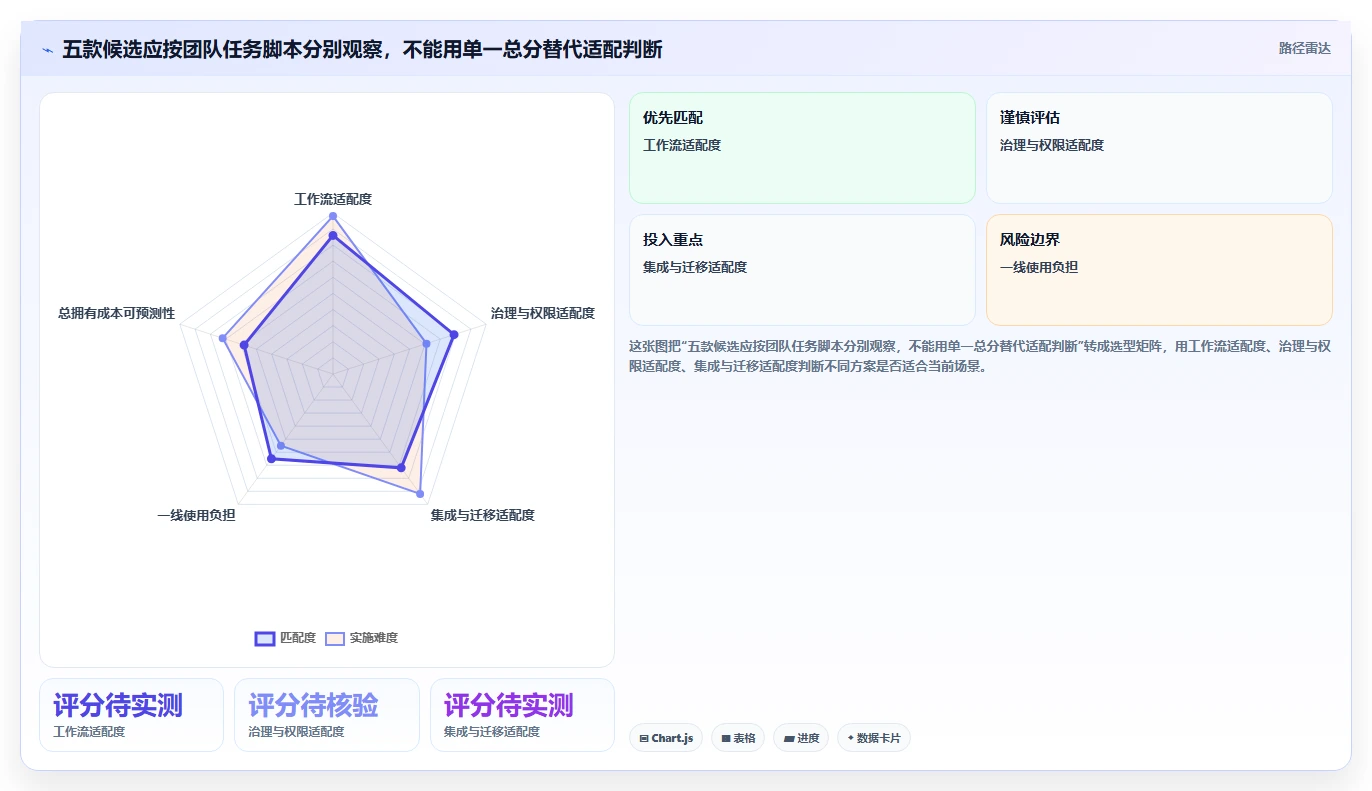The image size is (1372, 791).
Task: Click the 总拥有成本可预测性 radar axis label
Action: [x=117, y=313]
